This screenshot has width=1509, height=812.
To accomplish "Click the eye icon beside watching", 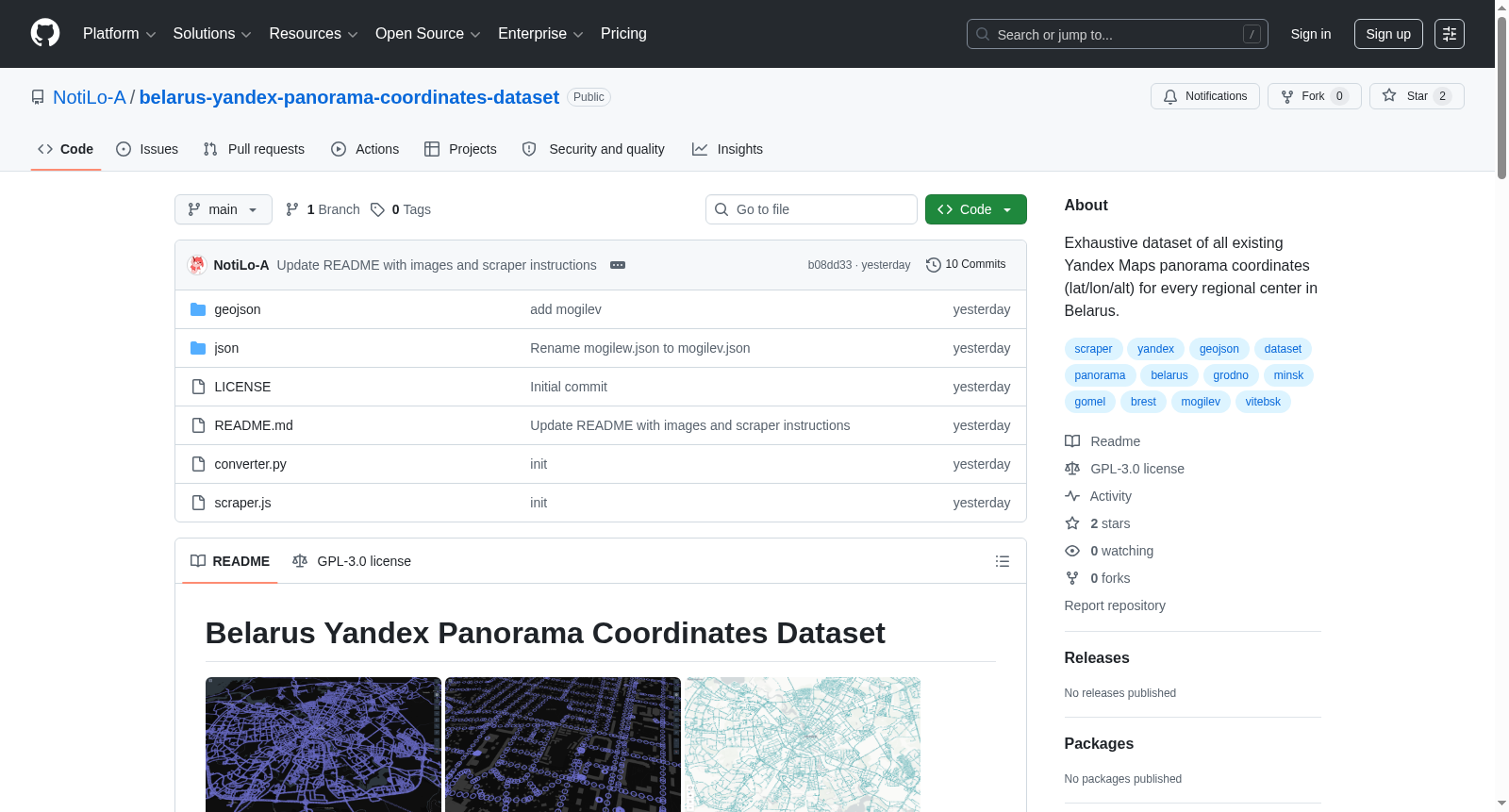I will pyautogui.click(x=1072, y=551).
